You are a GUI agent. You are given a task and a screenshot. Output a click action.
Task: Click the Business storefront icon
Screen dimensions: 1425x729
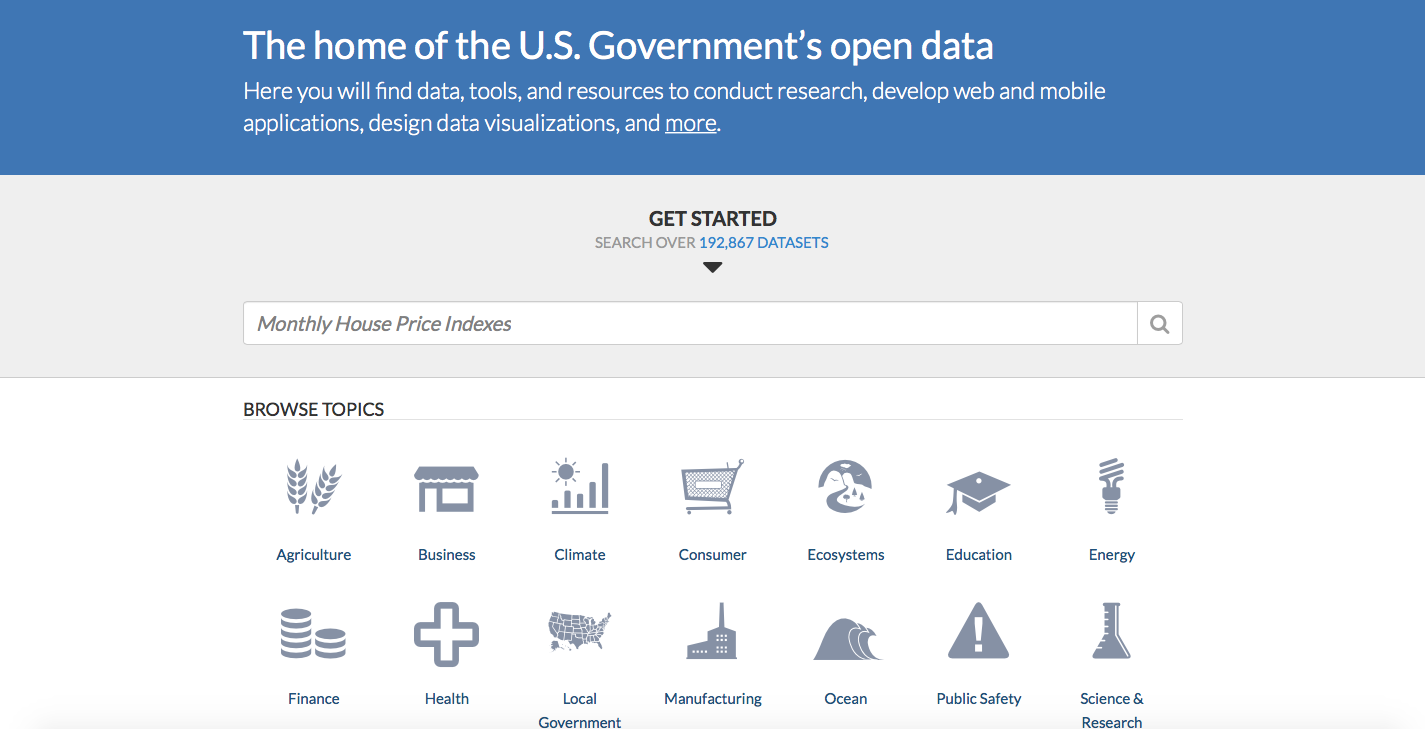click(446, 487)
